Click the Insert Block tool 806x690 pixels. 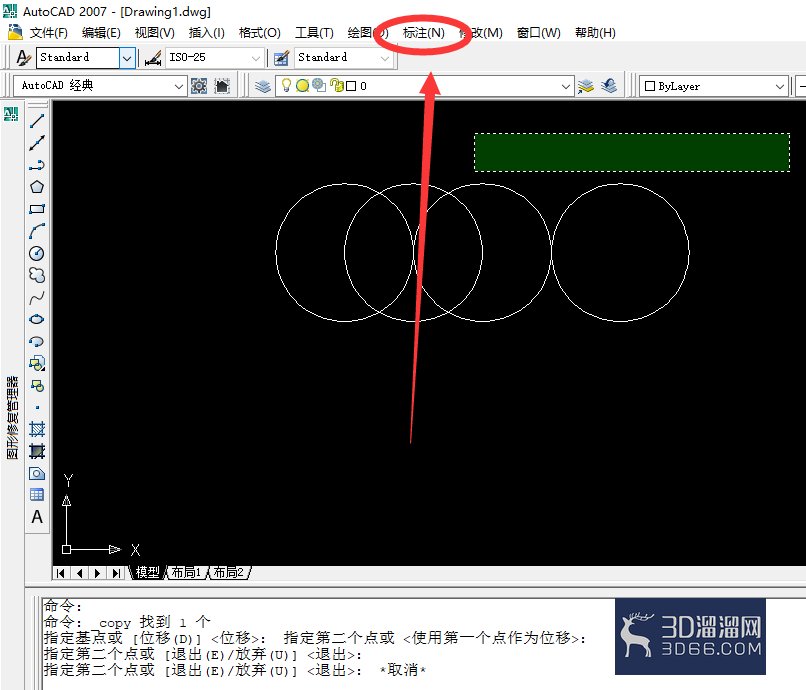37,364
